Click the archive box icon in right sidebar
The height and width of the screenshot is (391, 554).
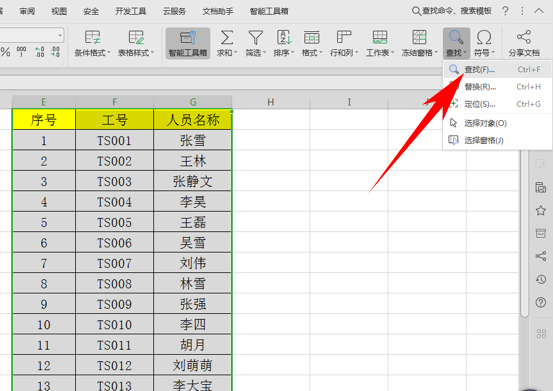point(541,233)
